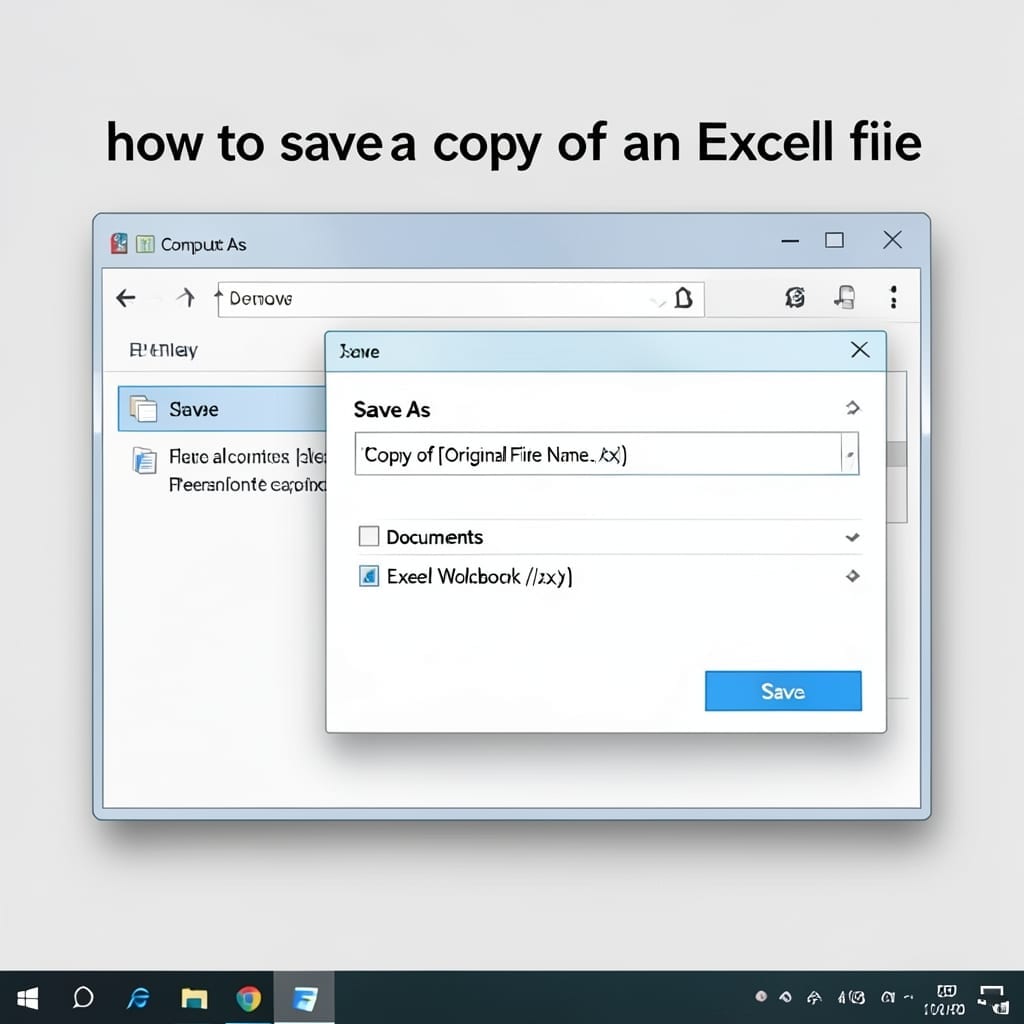Click the document icon in second list row
The image size is (1024, 1024).
(144, 460)
